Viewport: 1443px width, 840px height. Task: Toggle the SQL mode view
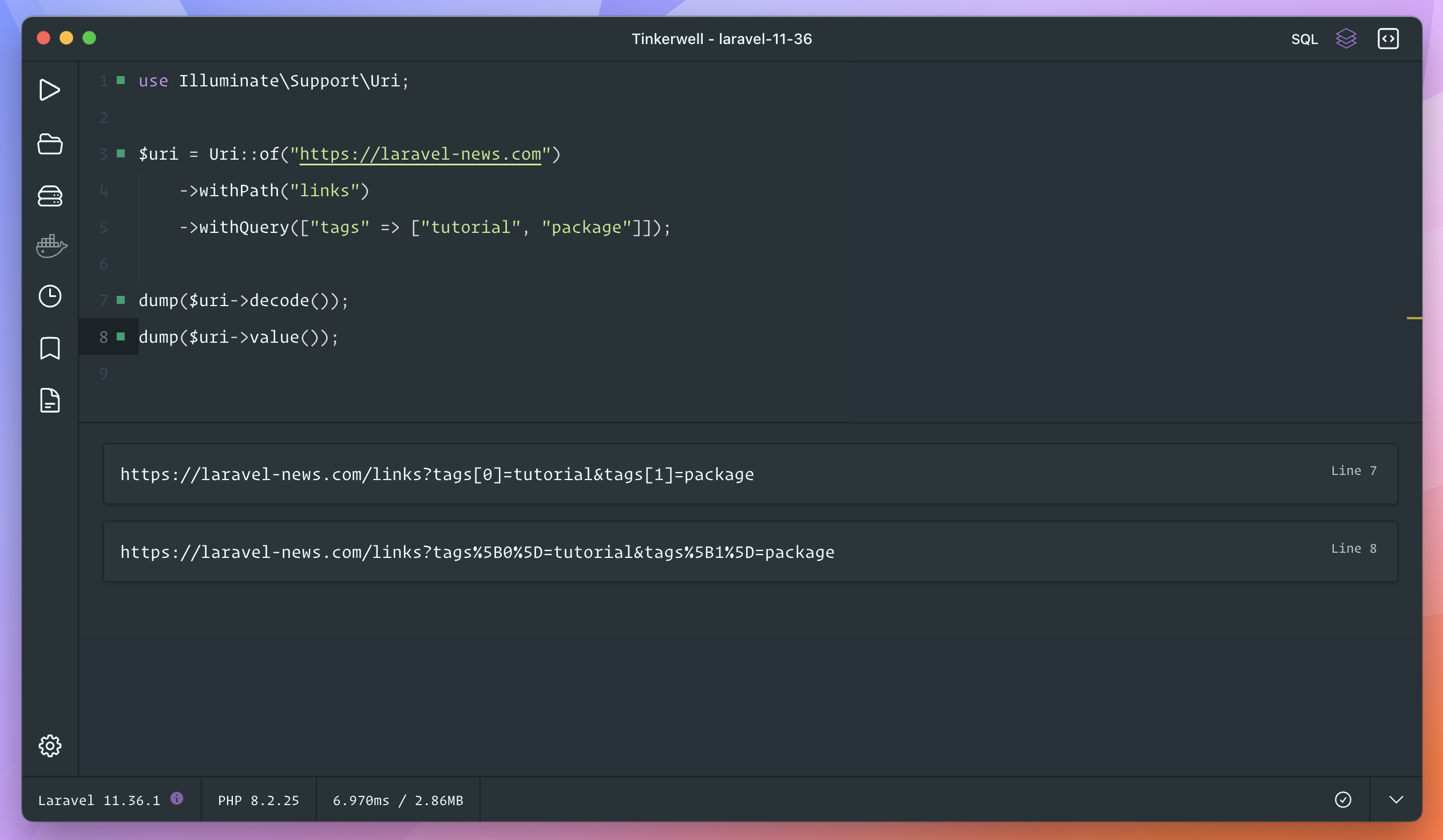coord(1303,39)
